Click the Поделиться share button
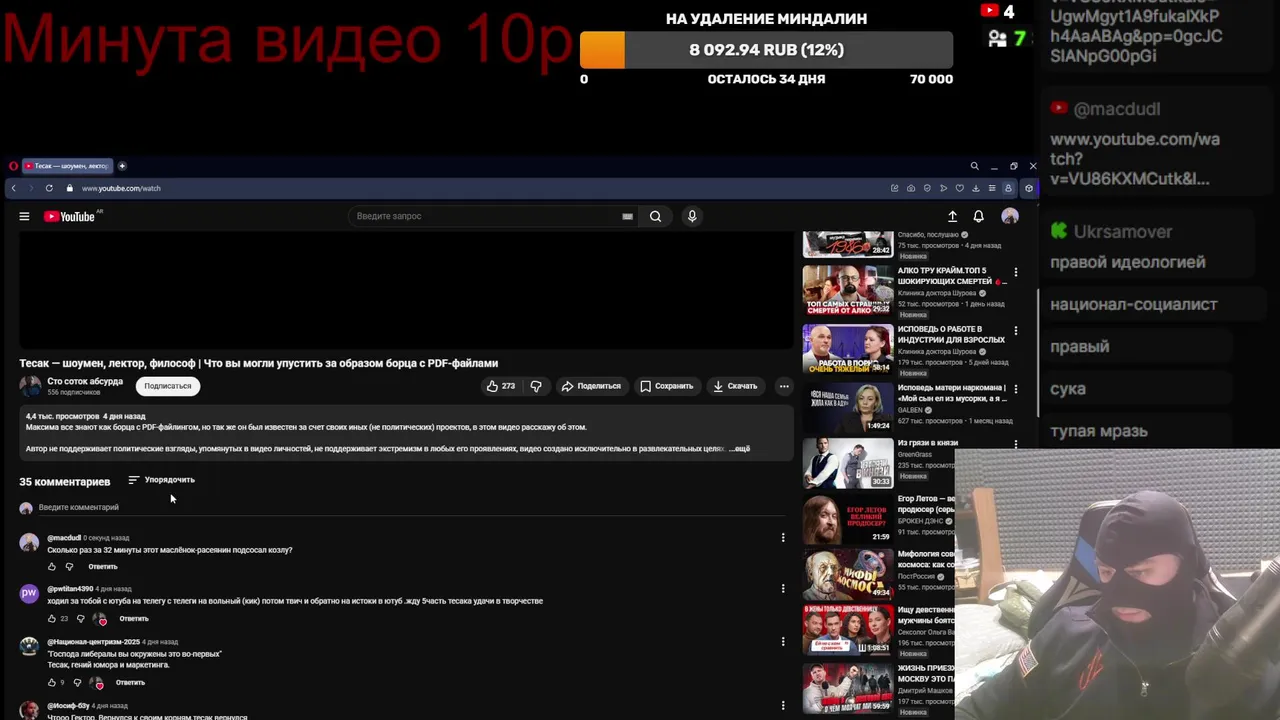This screenshot has height=720, width=1280. [x=591, y=386]
